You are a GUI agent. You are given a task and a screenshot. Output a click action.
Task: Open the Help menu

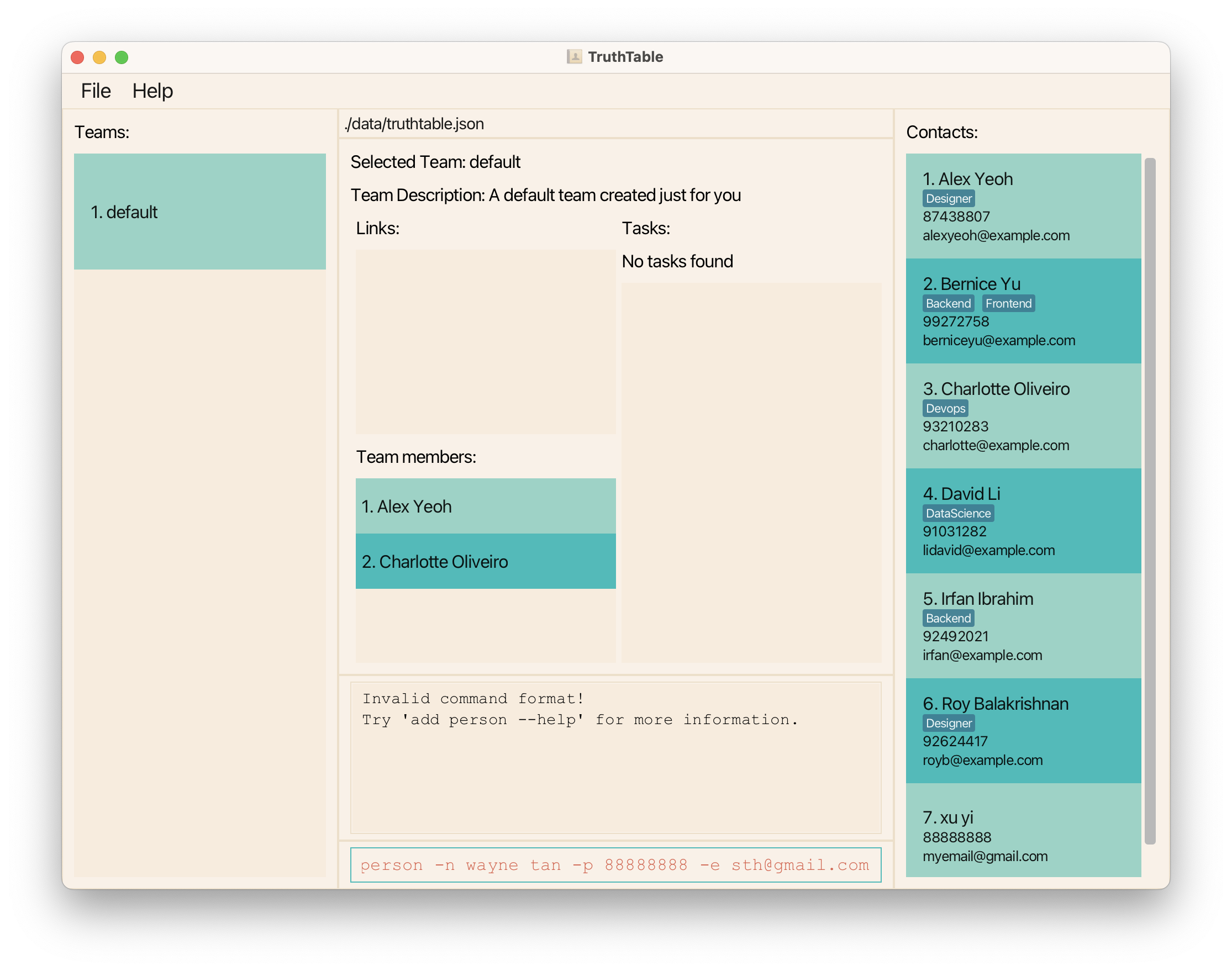click(152, 91)
